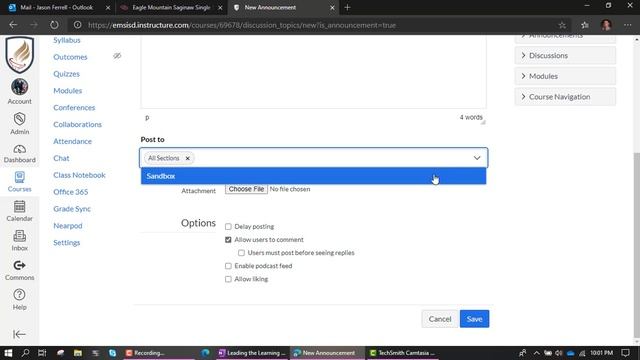Click the Post to sections field
Screen dimensions: 640x360
(313, 158)
